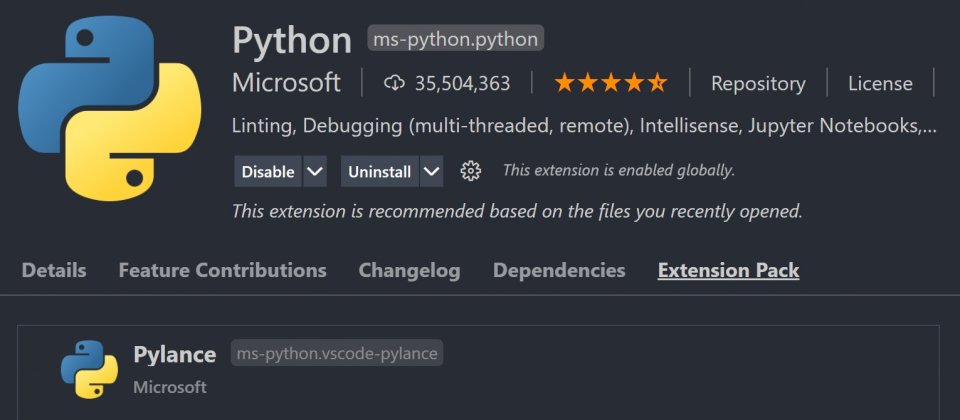Image resolution: width=960 pixels, height=420 pixels.
Task: Open the Changelog tab
Action: [x=410, y=270]
